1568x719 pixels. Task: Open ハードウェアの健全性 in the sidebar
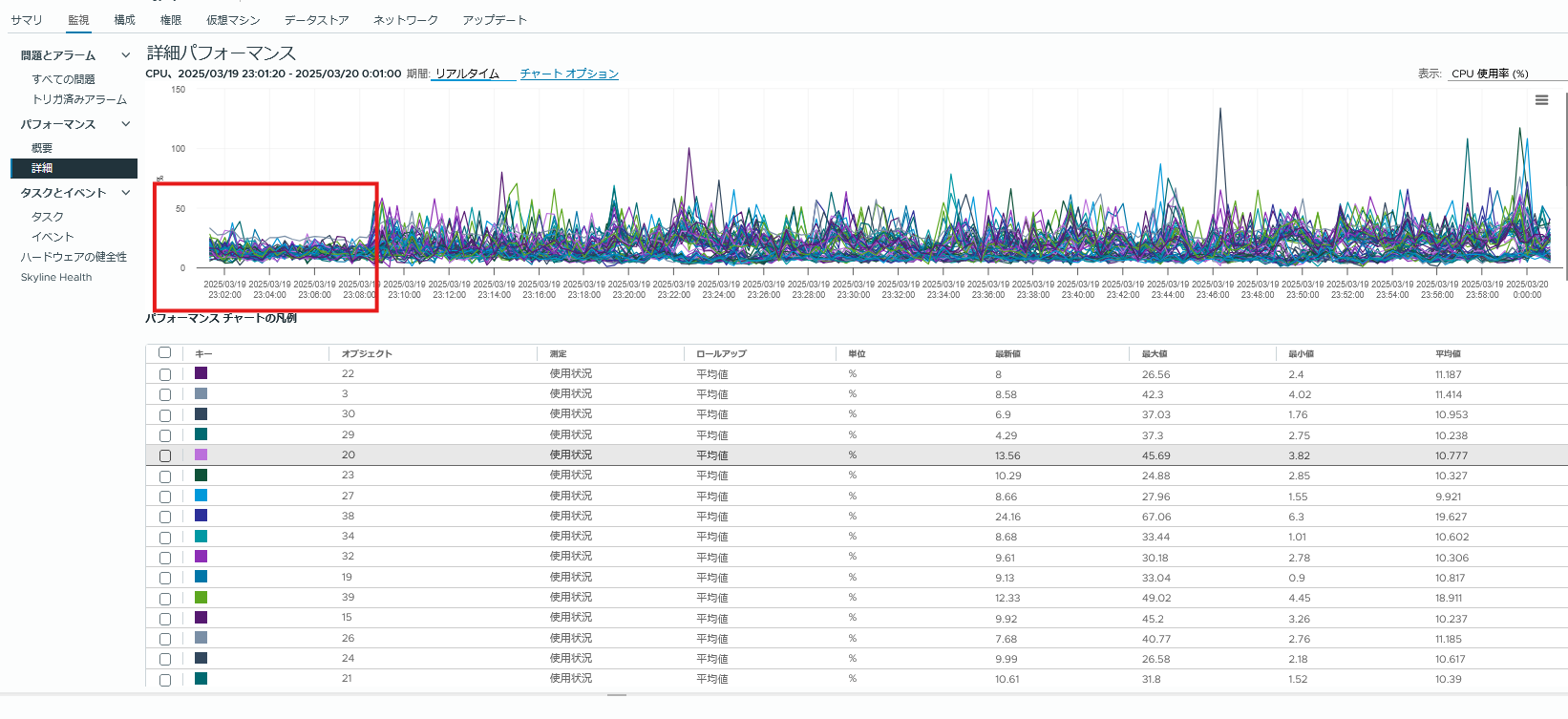74,257
